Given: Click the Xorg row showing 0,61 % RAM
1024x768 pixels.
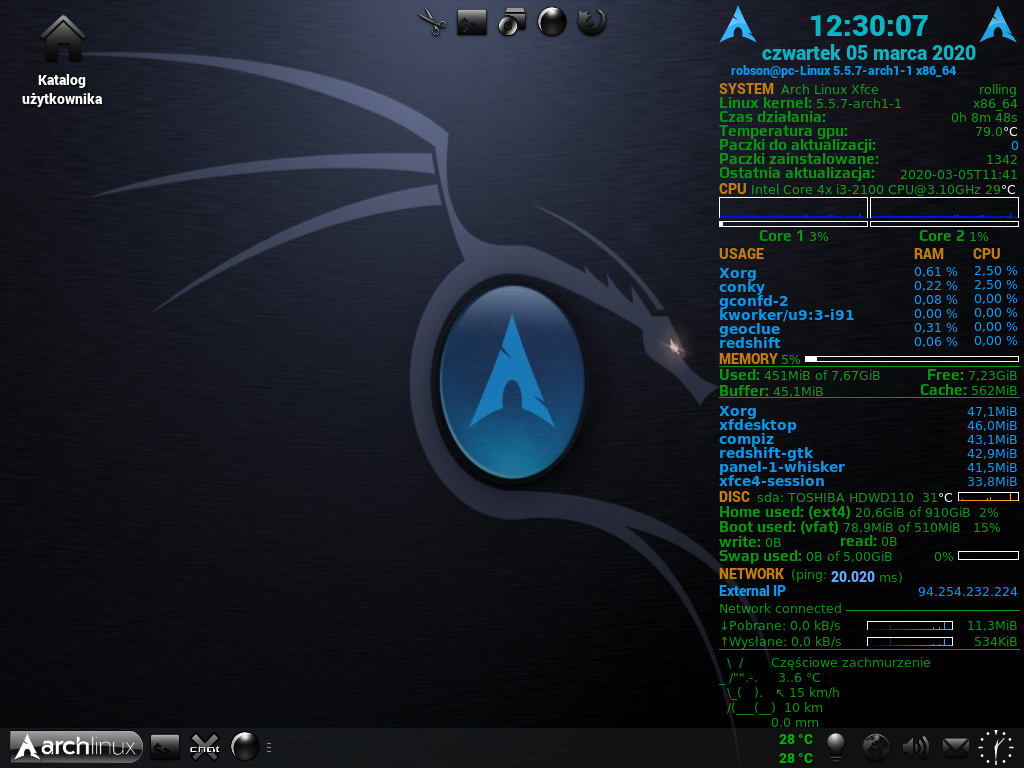Looking at the screenshot, I should [868, 272].
